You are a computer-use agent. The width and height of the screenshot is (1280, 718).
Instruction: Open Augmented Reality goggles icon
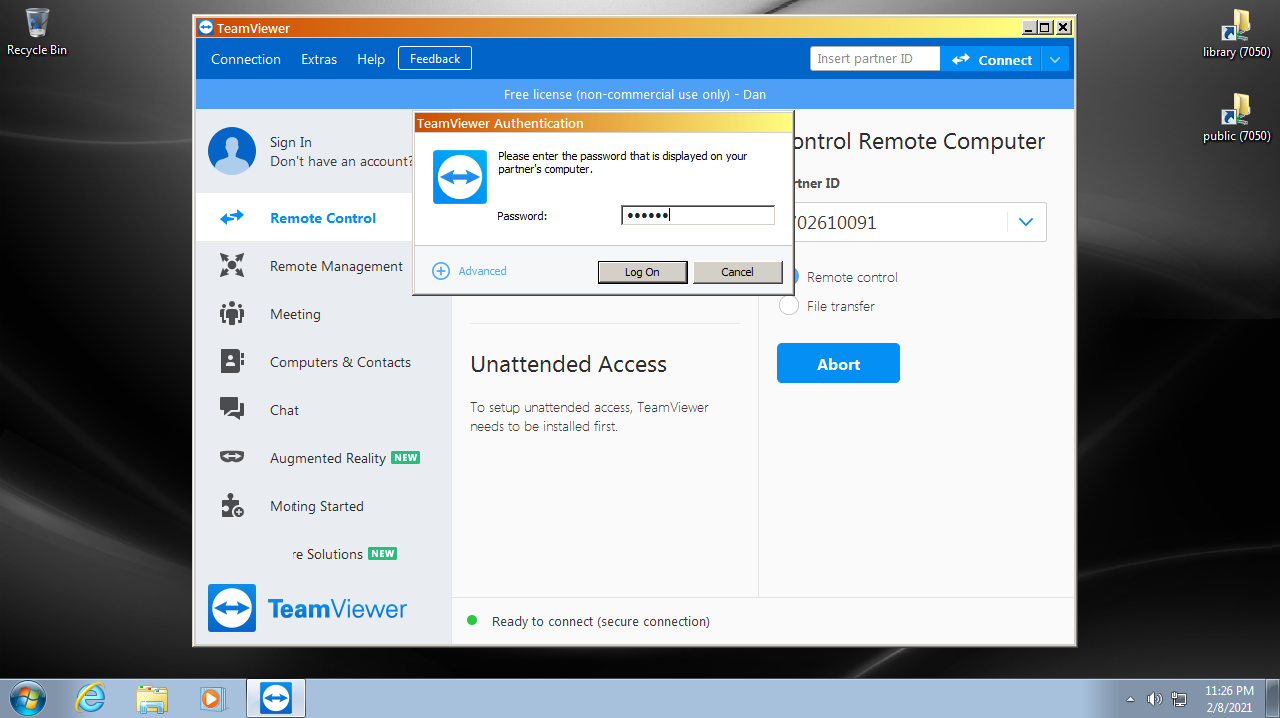[x=232, y=457]
